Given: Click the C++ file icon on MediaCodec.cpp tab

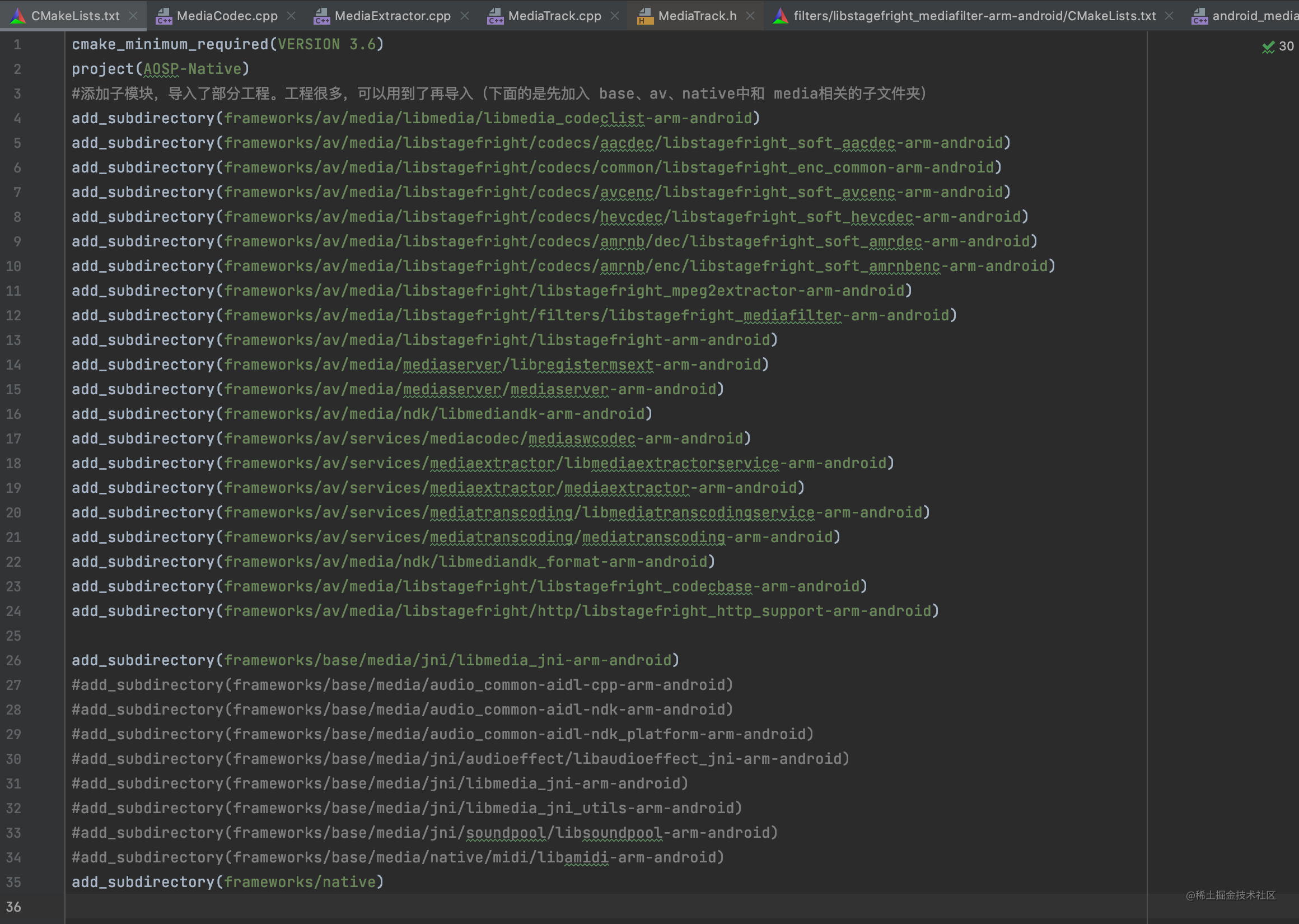Looking at the screenshot, I should 165,15.
